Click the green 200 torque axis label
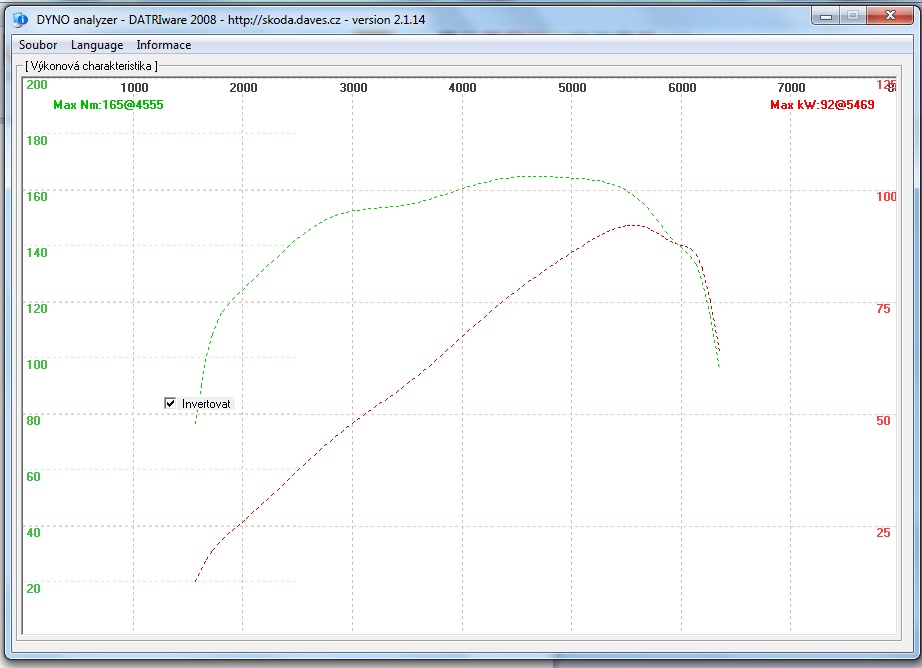The image size is (922, 668). tap(36, 84)
